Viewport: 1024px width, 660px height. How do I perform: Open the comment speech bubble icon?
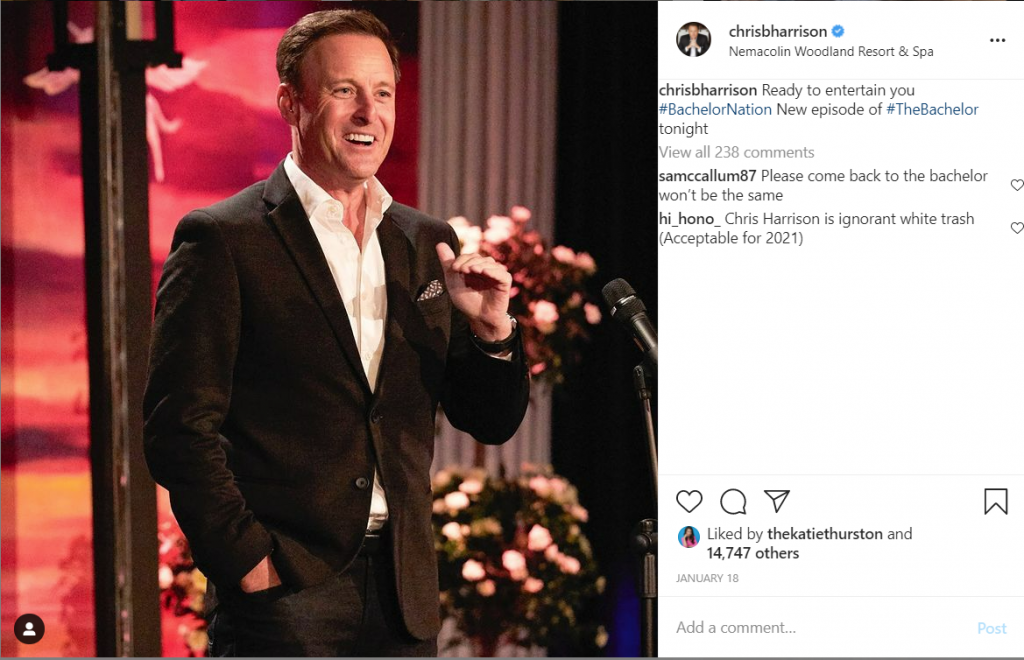pyautogui.click(x=733, y=501)
